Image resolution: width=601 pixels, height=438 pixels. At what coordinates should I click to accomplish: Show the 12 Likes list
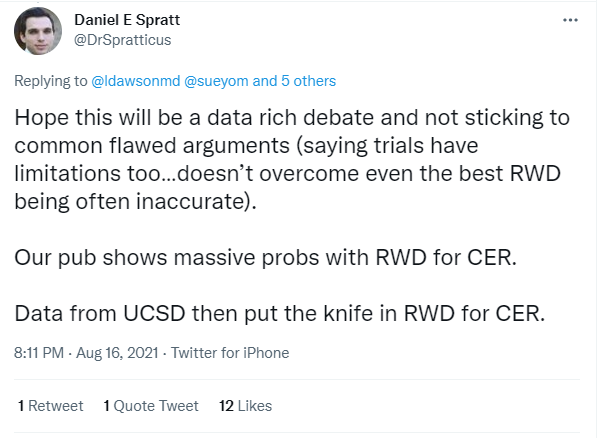[245, 405]
